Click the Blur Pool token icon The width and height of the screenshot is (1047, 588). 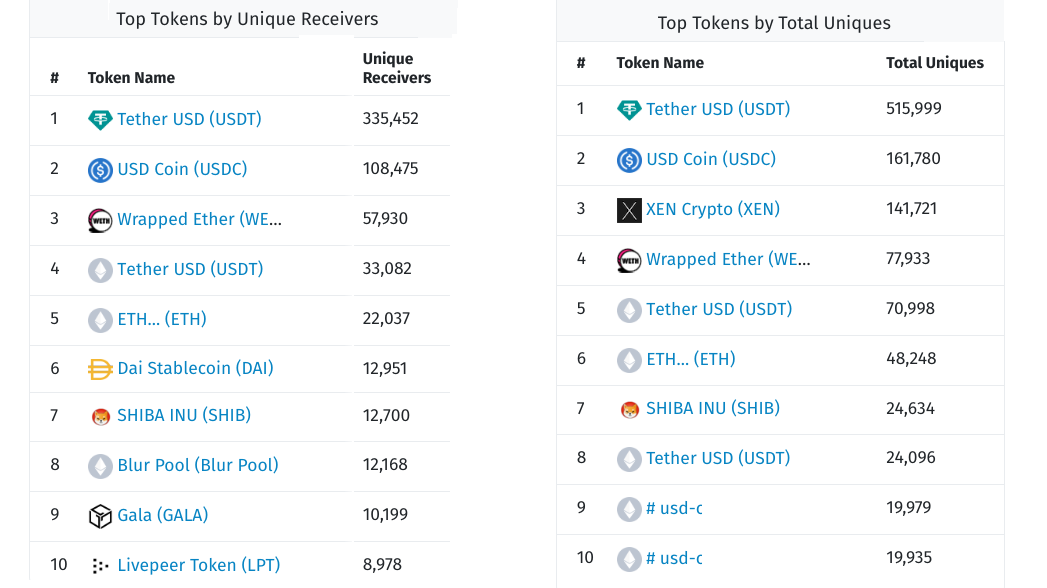(x=100, y=466)
